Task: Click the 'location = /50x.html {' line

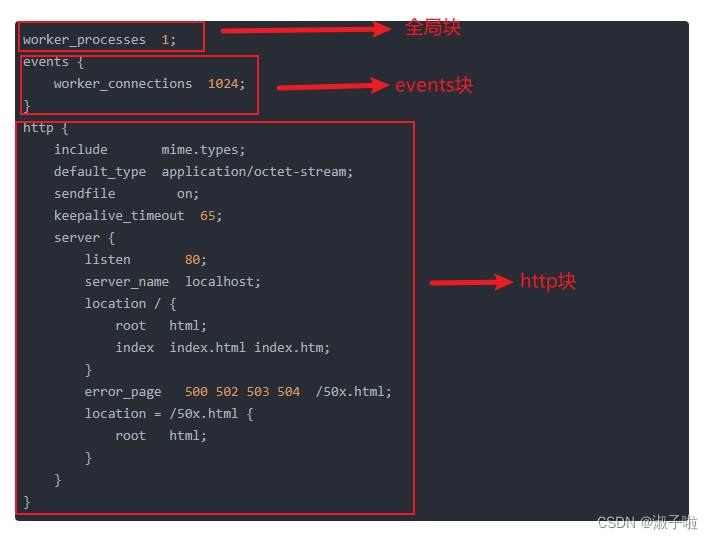Action: click(x=169, y=414)
